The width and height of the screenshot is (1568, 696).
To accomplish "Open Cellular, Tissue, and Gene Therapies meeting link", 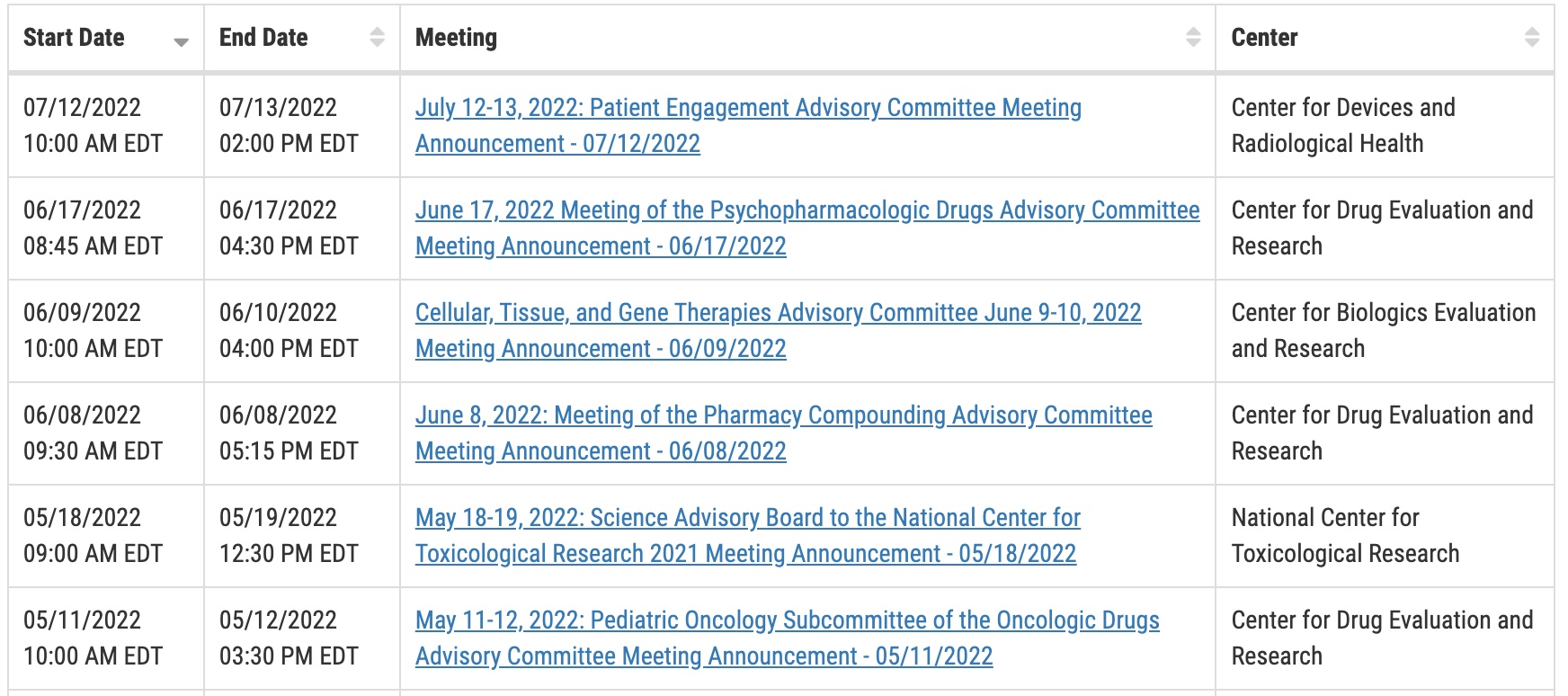I will tap(779, 331).
